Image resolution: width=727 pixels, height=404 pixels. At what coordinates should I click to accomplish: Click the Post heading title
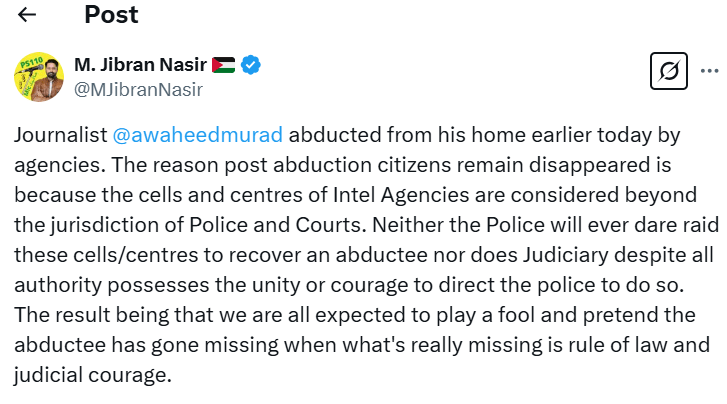click(x=111, y=15)
